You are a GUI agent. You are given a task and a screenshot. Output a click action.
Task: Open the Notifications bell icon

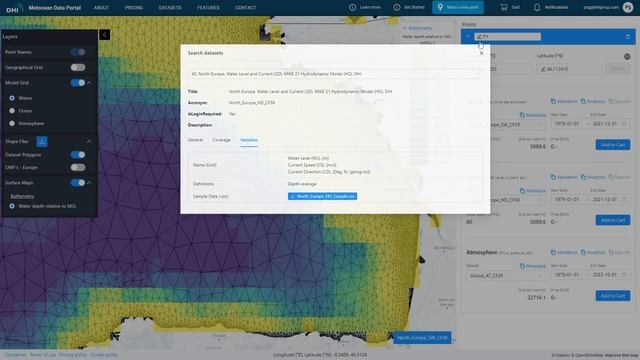[x=537, y=7]
